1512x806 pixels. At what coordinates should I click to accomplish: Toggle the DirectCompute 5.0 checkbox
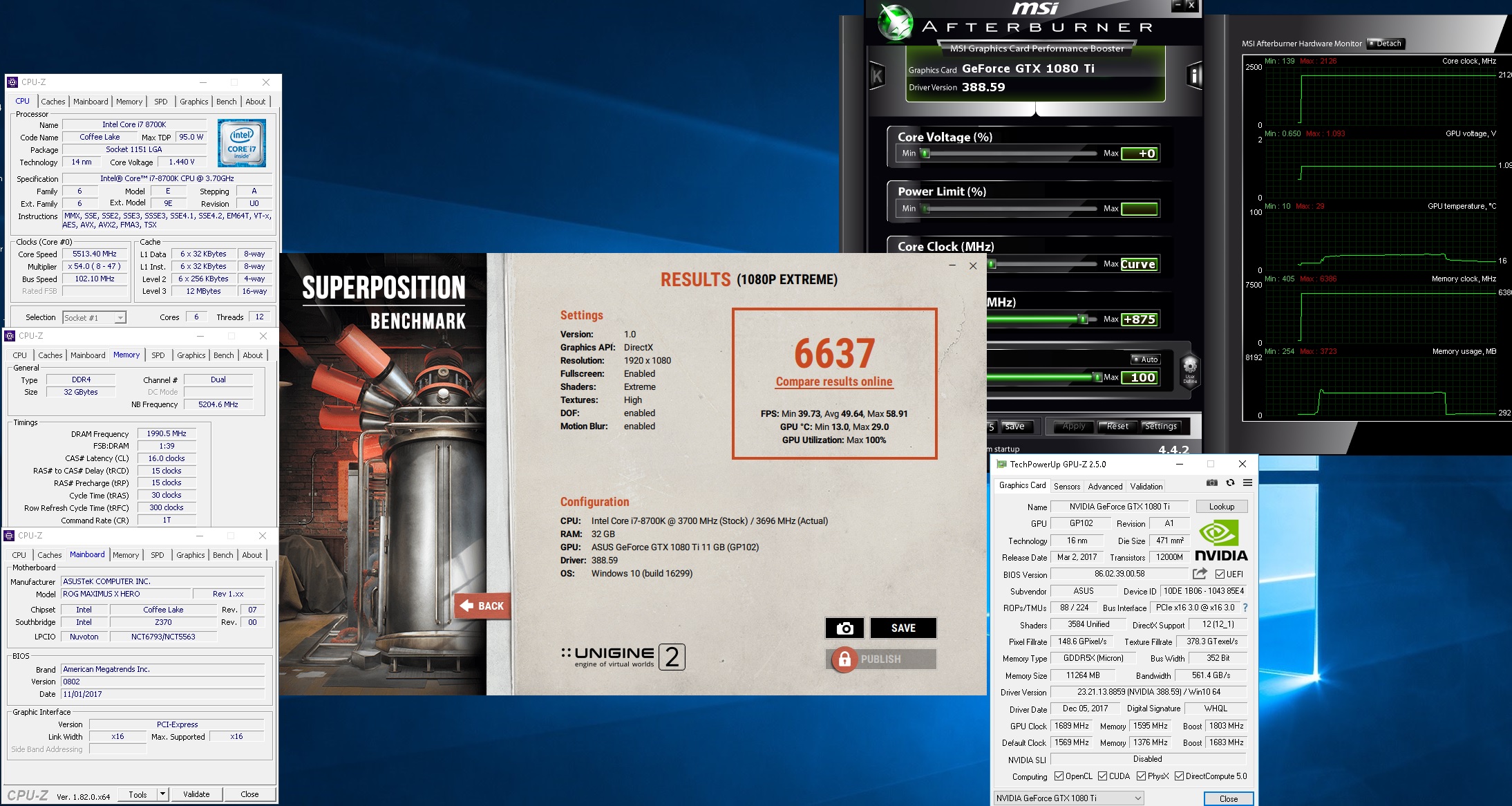(1179, 776)
